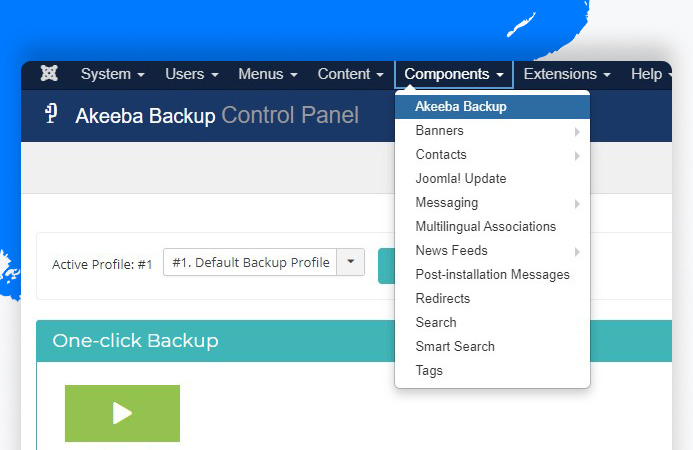Open the Extensions menu
Image resolution: width=693 pixels, height=450 pixels.
pyautogui.click(x=567, y=74)
